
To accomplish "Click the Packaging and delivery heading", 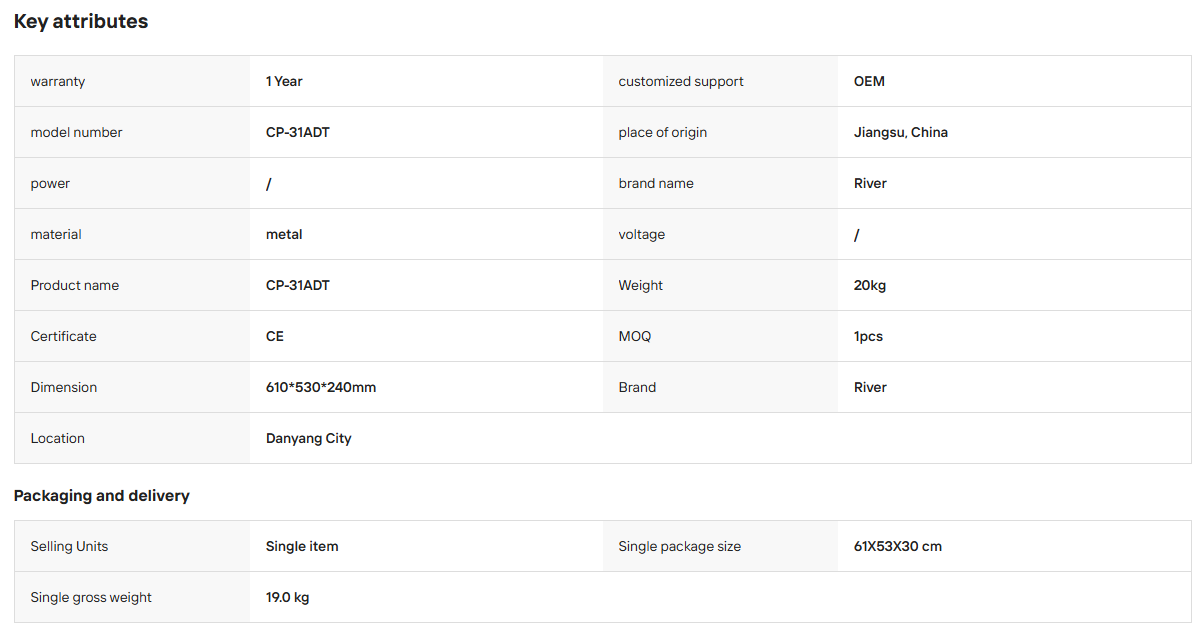I will click(x=102, y=496).
